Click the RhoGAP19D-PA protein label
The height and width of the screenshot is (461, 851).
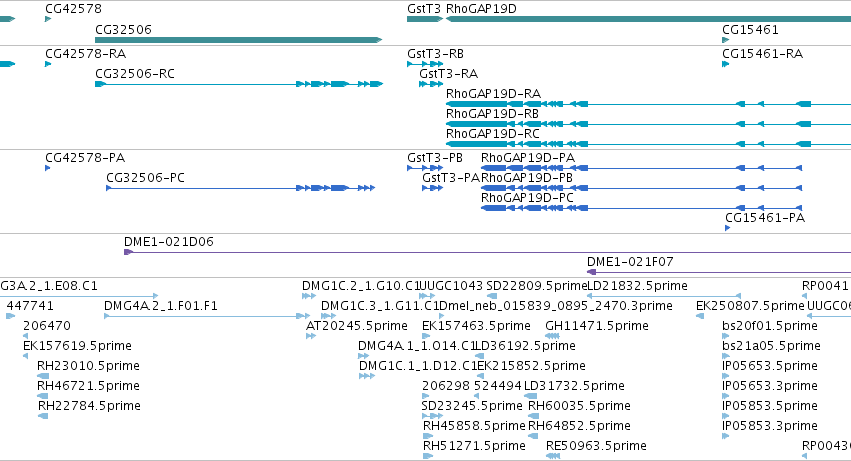pyautogui.click(x=528, y=158)
